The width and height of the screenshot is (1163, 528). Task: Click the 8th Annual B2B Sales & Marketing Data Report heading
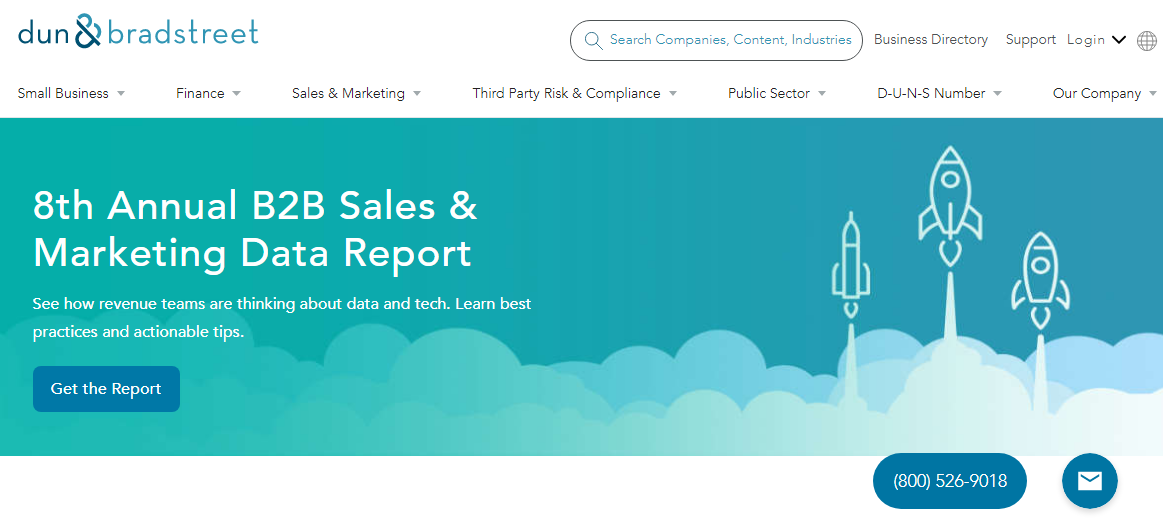click(256, 229)
